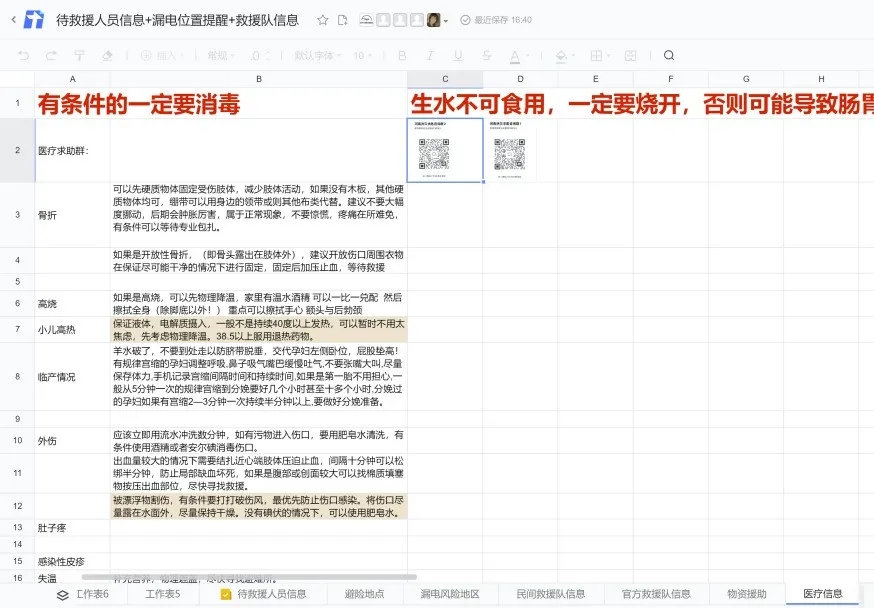Open the first collaborator avatar icon
The image size is (874, 608).
[366, 20]
